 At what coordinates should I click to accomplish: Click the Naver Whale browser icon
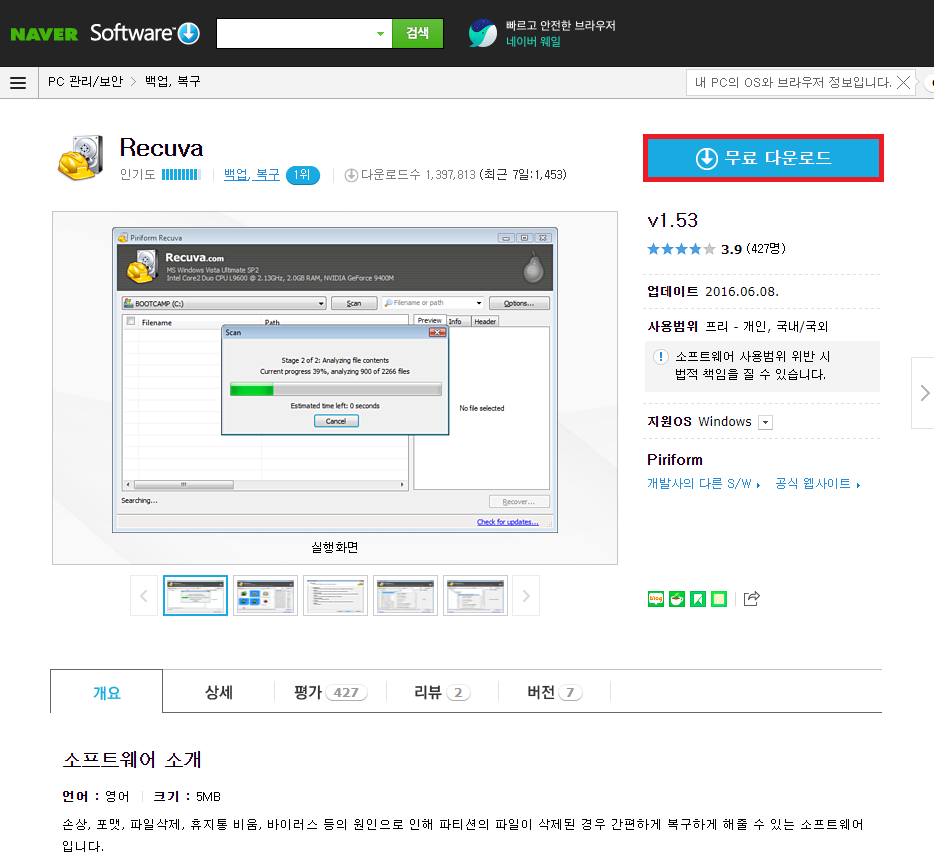point(482,33)
